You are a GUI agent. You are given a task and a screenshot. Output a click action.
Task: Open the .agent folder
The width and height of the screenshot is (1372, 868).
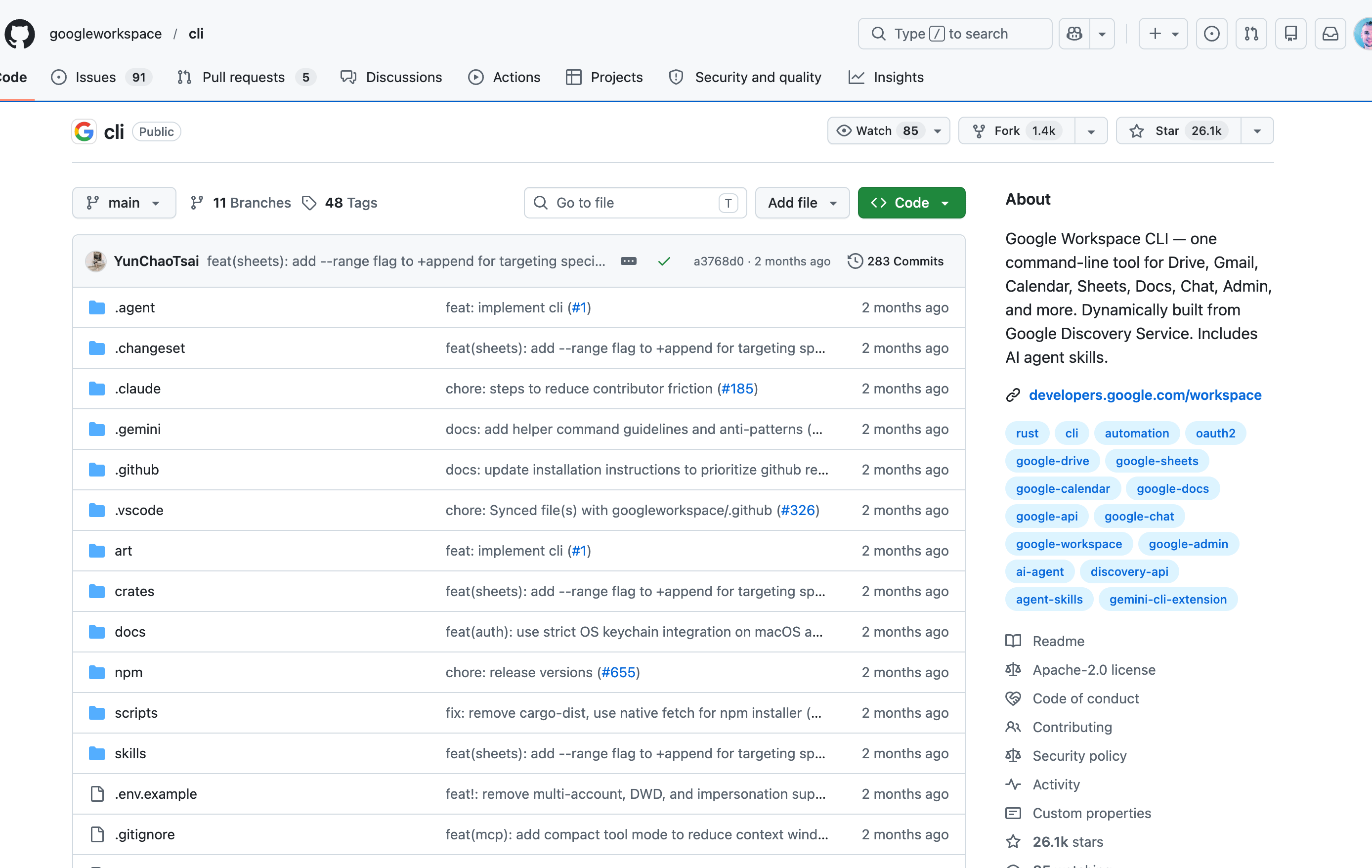tap(134, 308)
